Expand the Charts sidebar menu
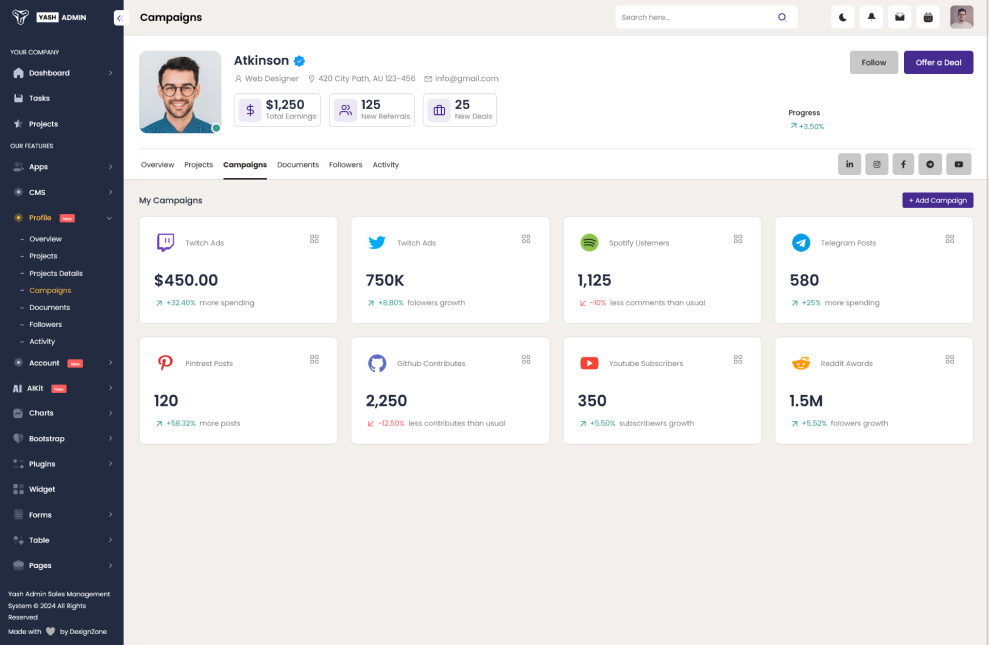989x645 pixels. 62,413
